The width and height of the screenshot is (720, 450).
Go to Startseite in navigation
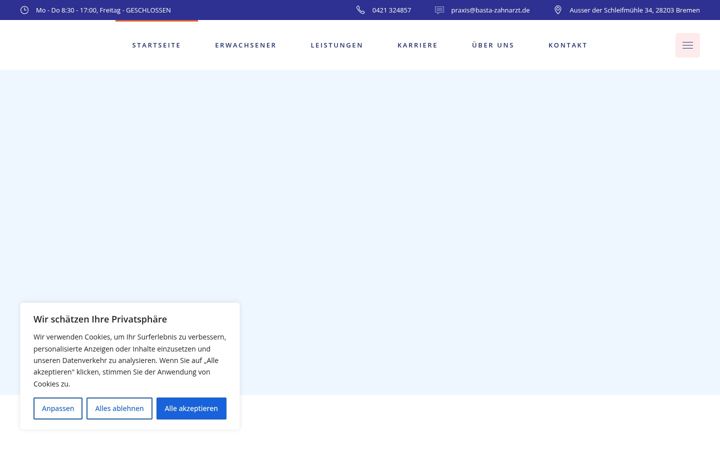point(157,45)
